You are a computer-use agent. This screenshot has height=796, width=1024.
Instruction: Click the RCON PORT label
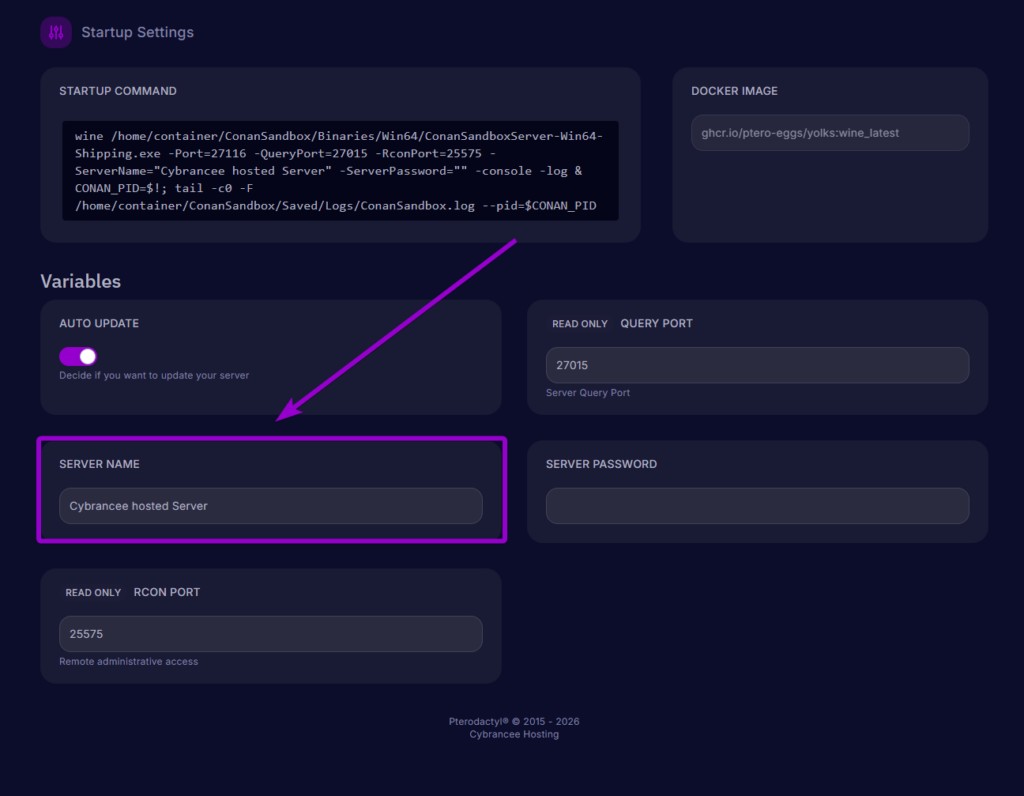pos(167,592)
